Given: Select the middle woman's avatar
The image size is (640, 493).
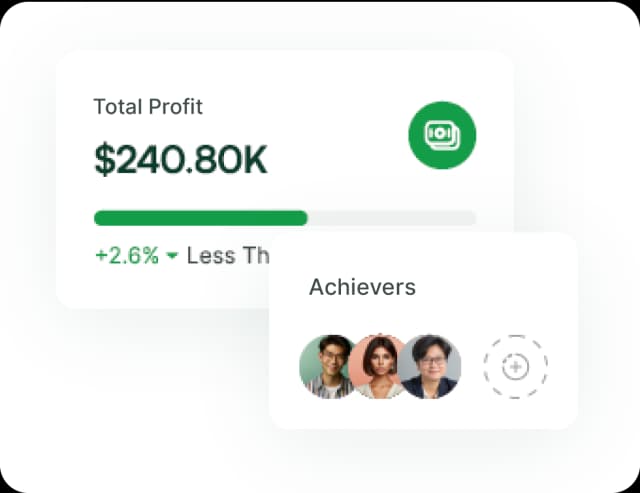Looking at the screenshot, I should tap(380, 366).
